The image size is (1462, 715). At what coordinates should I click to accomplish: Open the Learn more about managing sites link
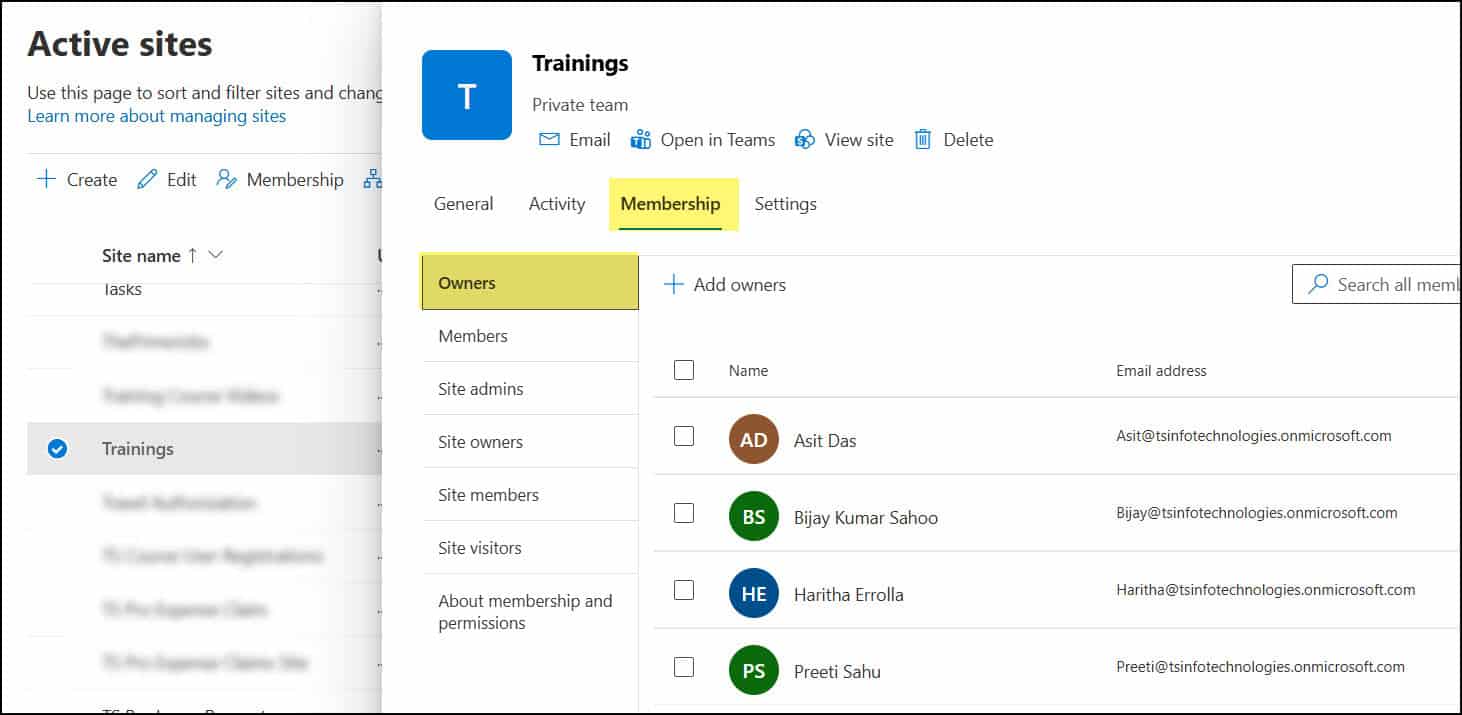tap(156, 116)
